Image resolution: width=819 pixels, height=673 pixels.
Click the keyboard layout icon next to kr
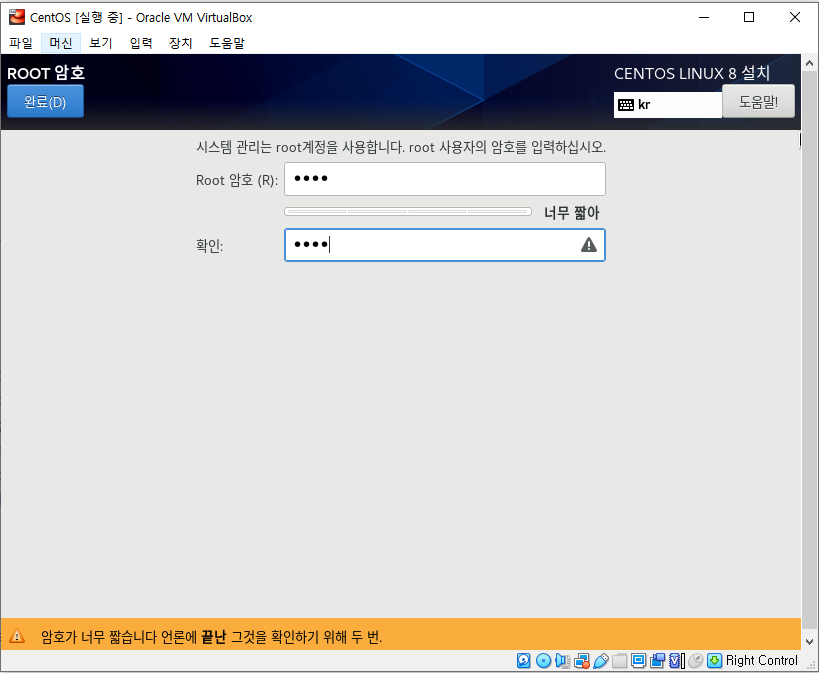tap(626, 105)
